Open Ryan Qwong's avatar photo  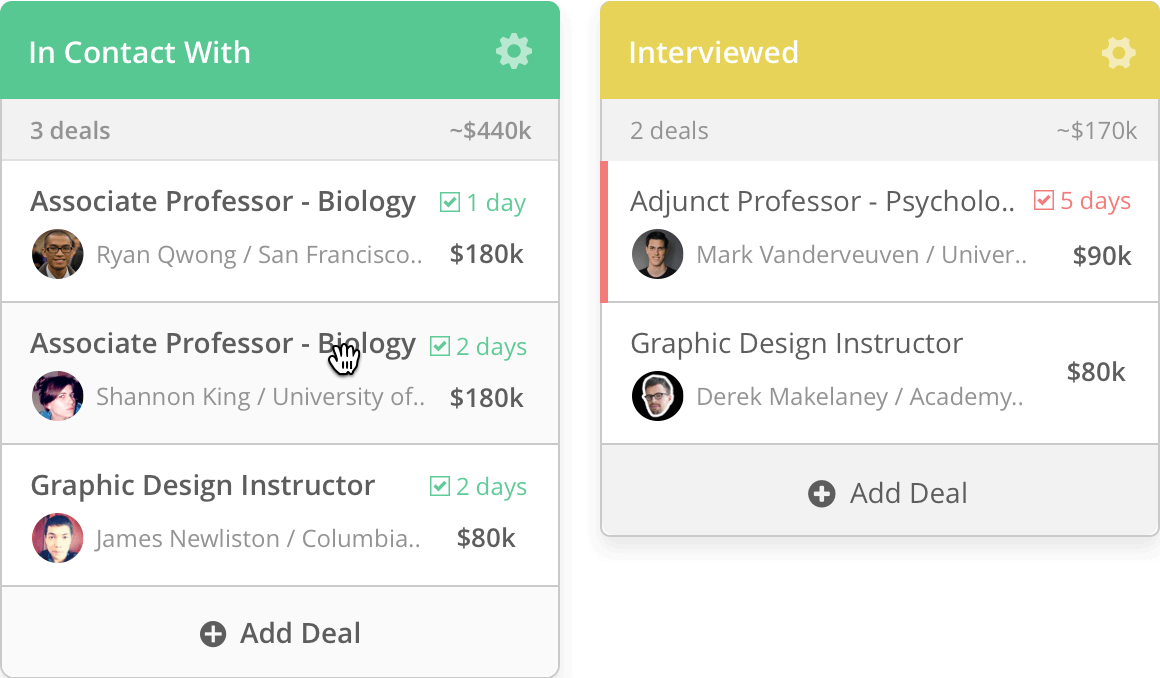click(58, 254)
